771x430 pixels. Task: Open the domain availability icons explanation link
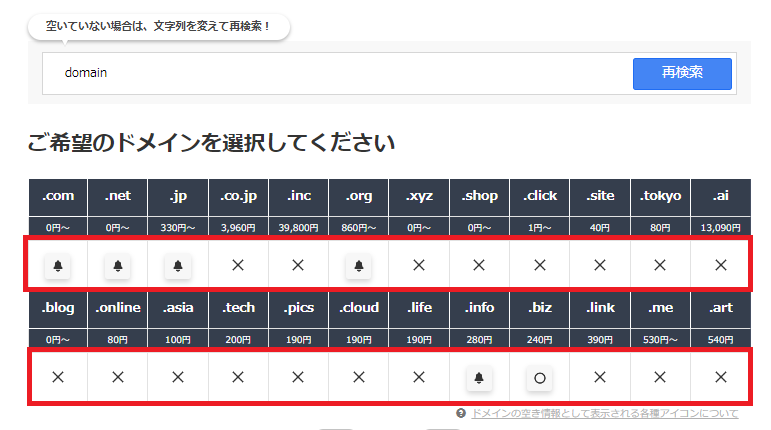pyautogui.click(x=604, y=413)
